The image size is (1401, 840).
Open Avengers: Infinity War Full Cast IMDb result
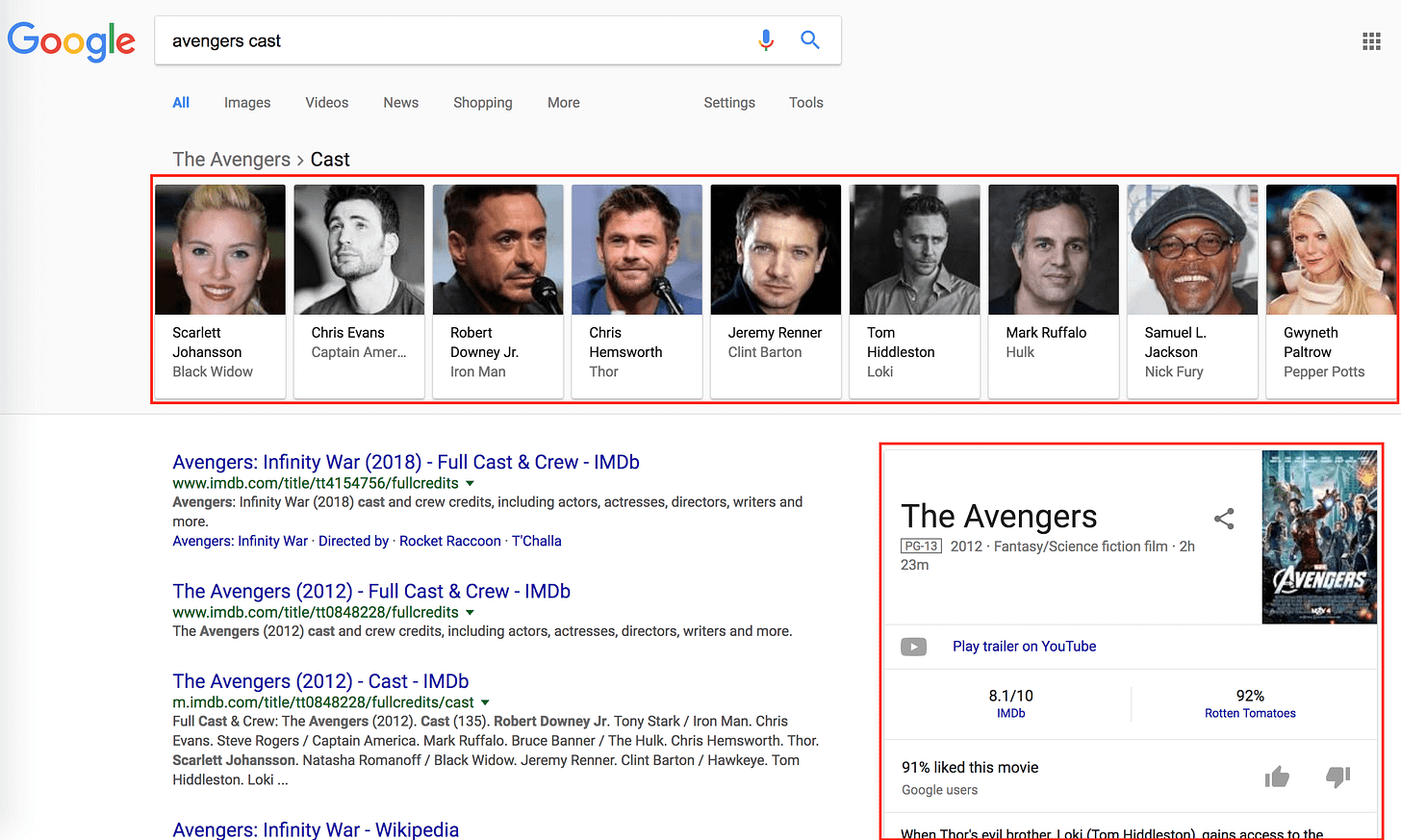click(x=406, y=463)
